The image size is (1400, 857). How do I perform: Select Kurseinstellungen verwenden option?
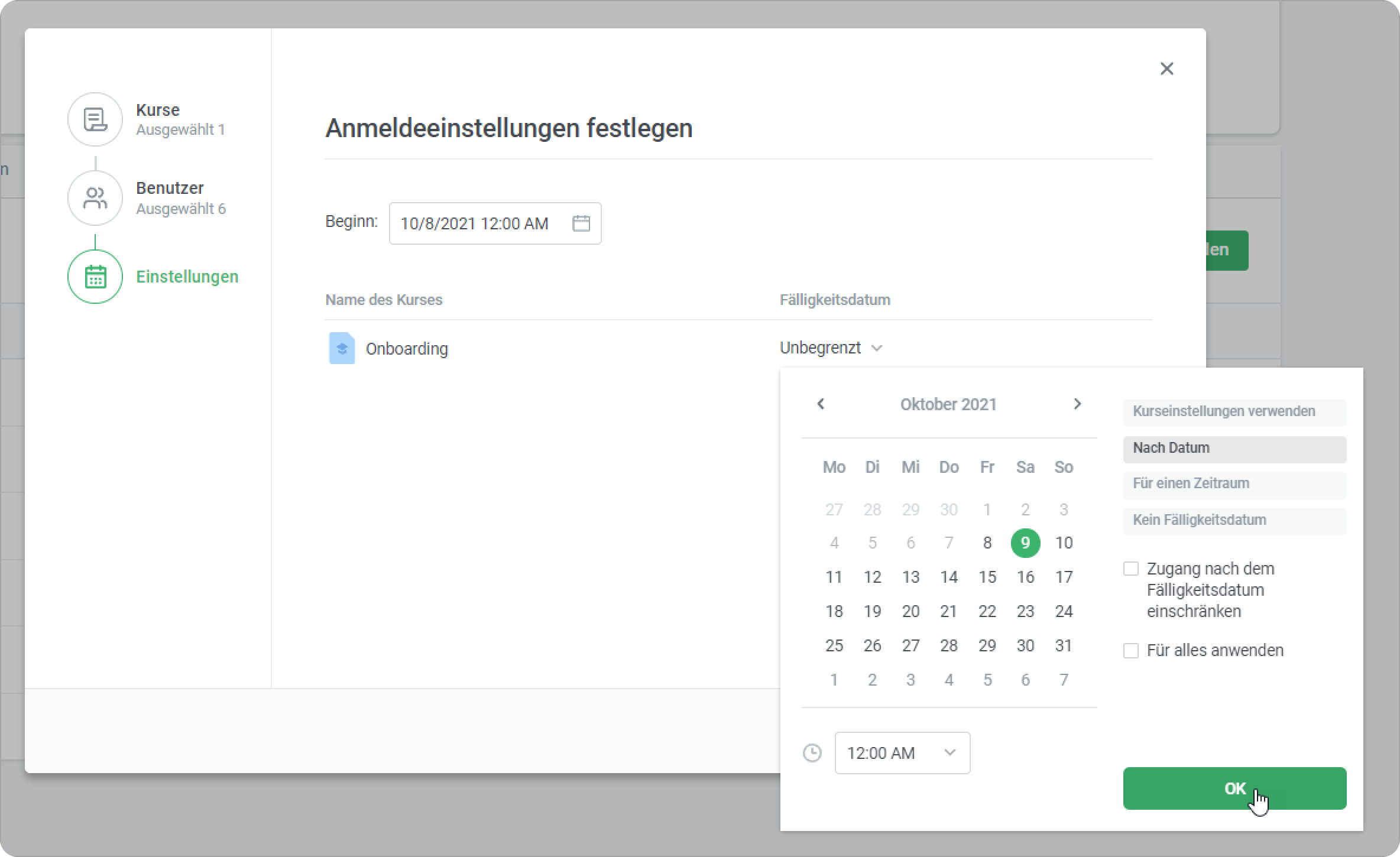tap(1234, 412)
